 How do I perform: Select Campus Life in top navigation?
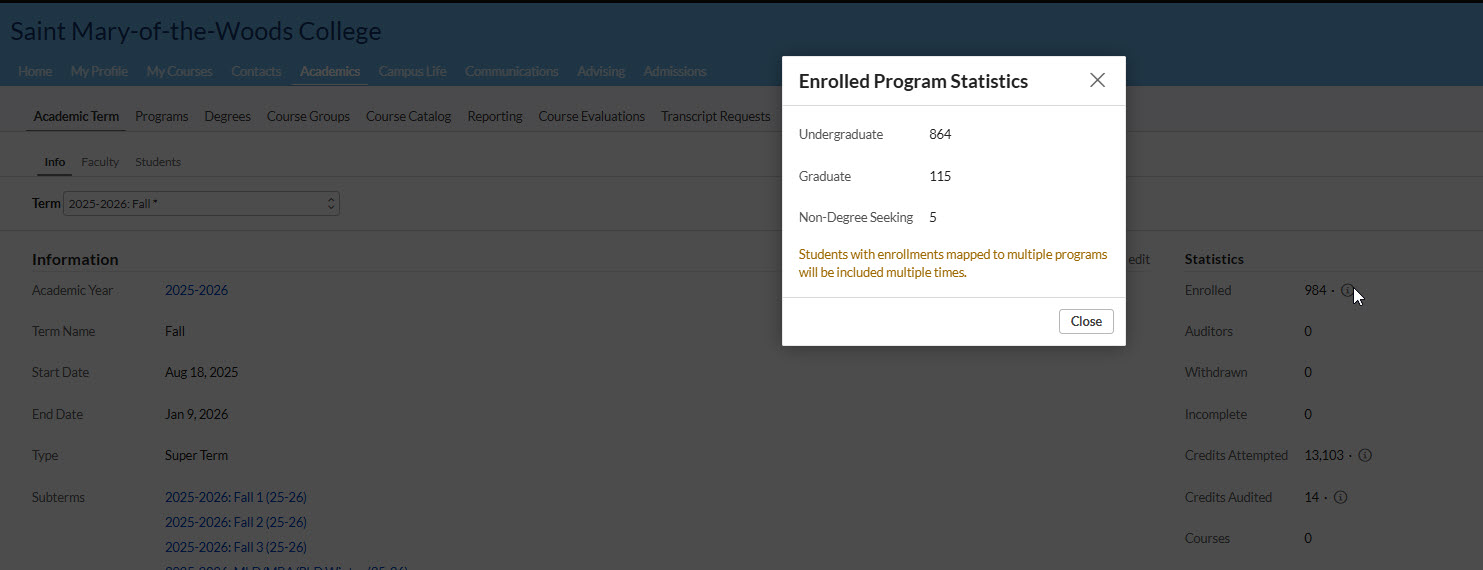click(412, 71)
